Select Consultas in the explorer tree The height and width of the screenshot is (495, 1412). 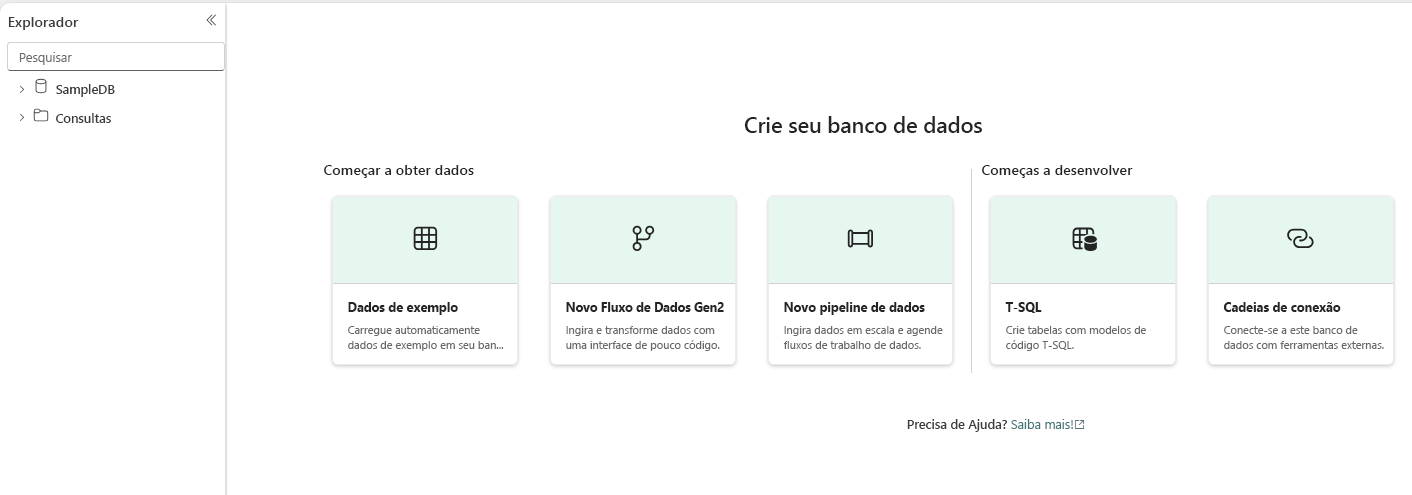[x=83, y=119]
